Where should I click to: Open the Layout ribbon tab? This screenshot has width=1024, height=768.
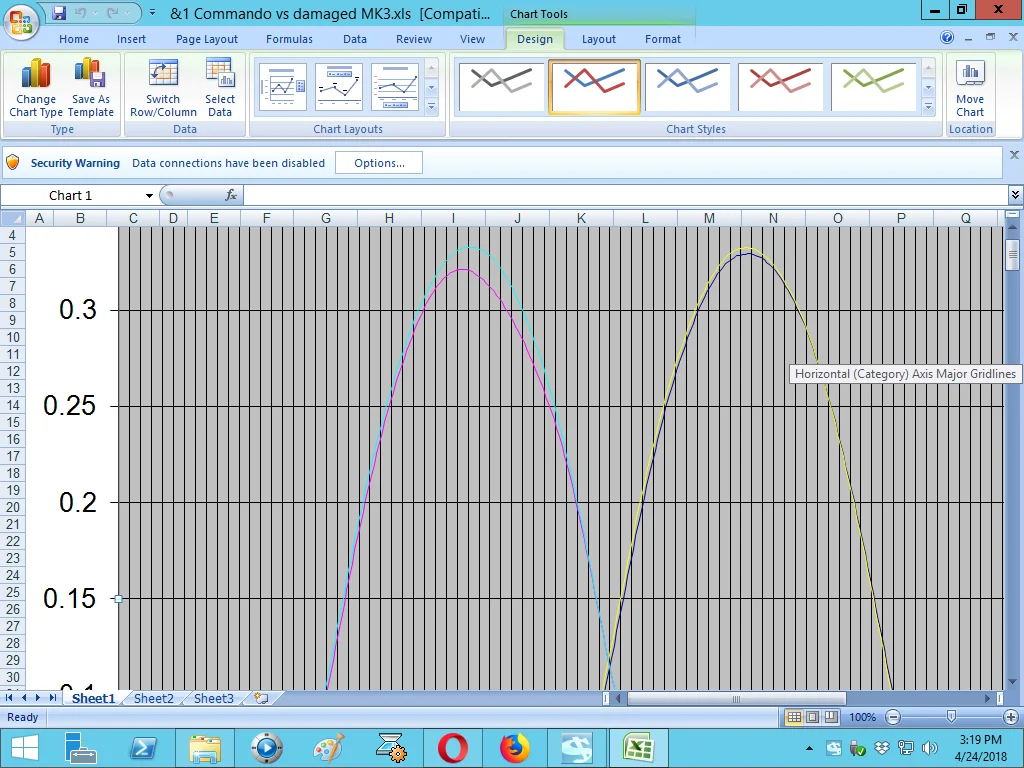(598, 39)
